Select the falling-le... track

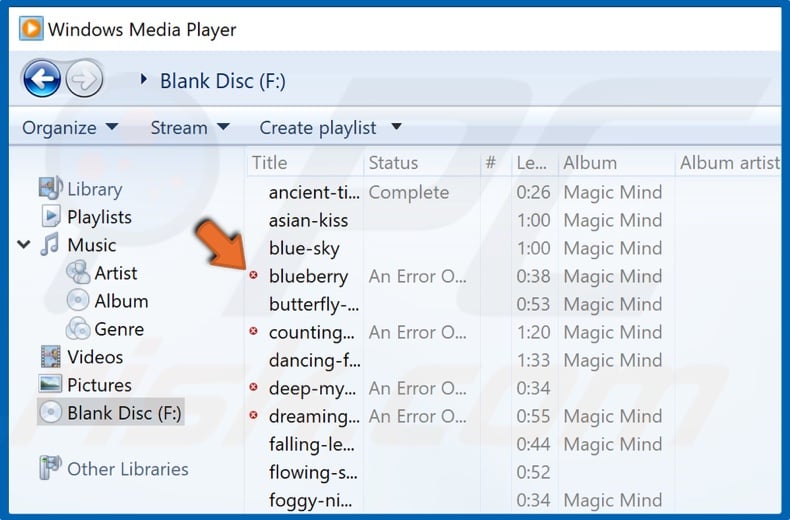pyautogui.click(x=311, y=444)
